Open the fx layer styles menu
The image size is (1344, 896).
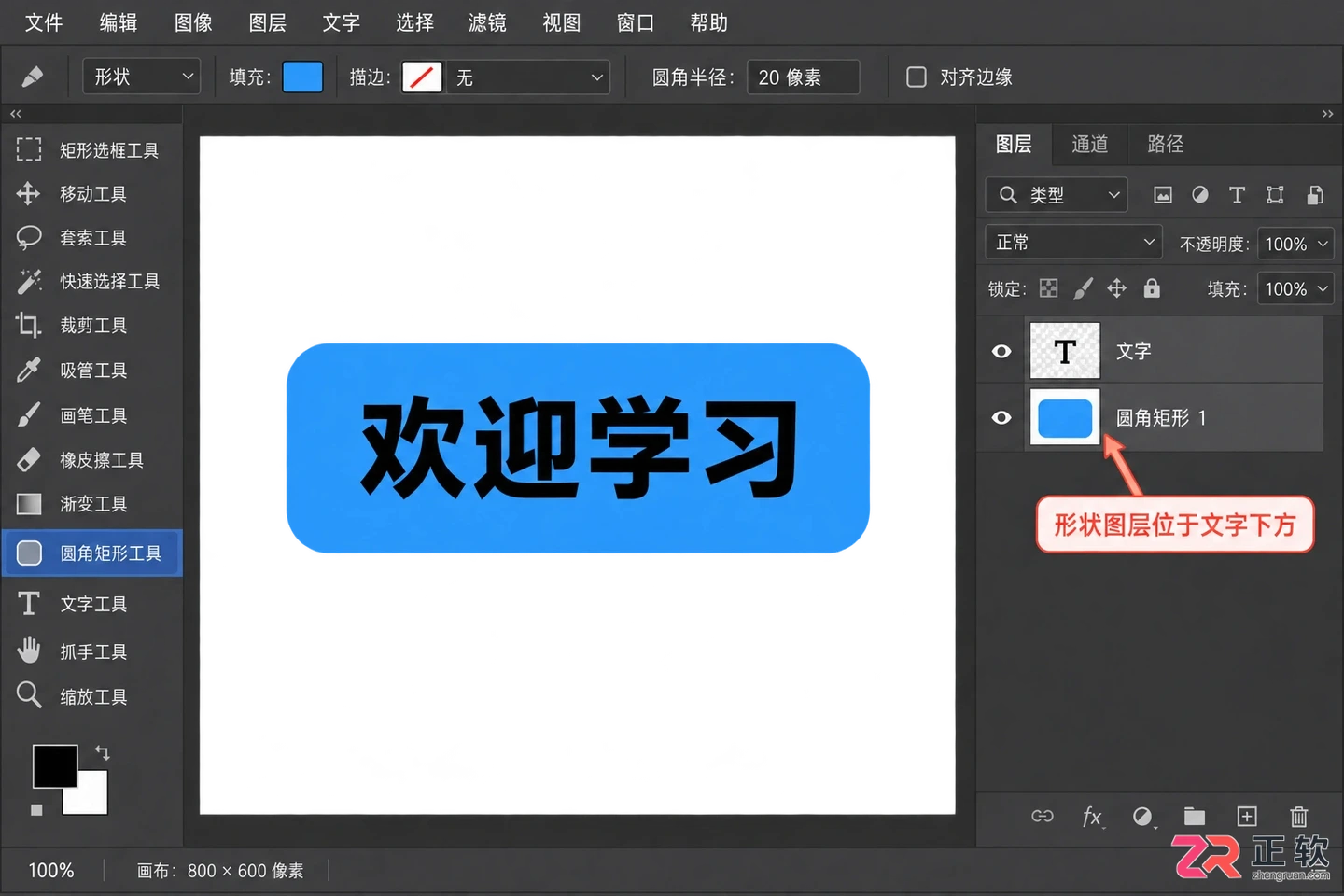1092,818
